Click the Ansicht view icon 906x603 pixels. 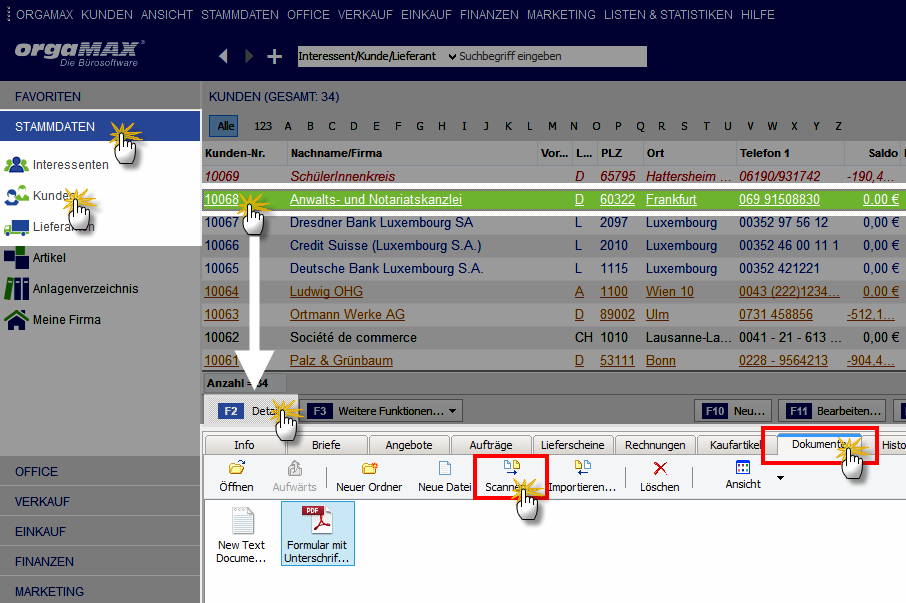743,467
